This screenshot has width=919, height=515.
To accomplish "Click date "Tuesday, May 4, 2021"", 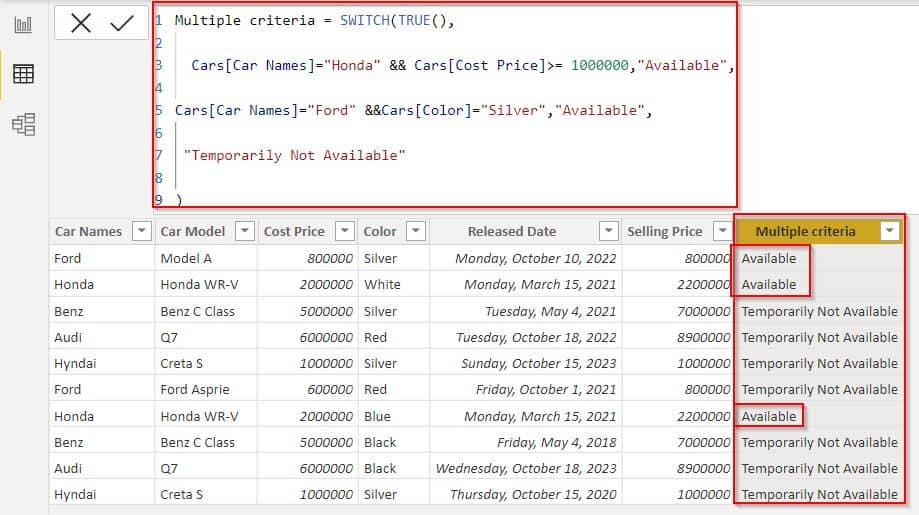I will [x=550, y=312].
